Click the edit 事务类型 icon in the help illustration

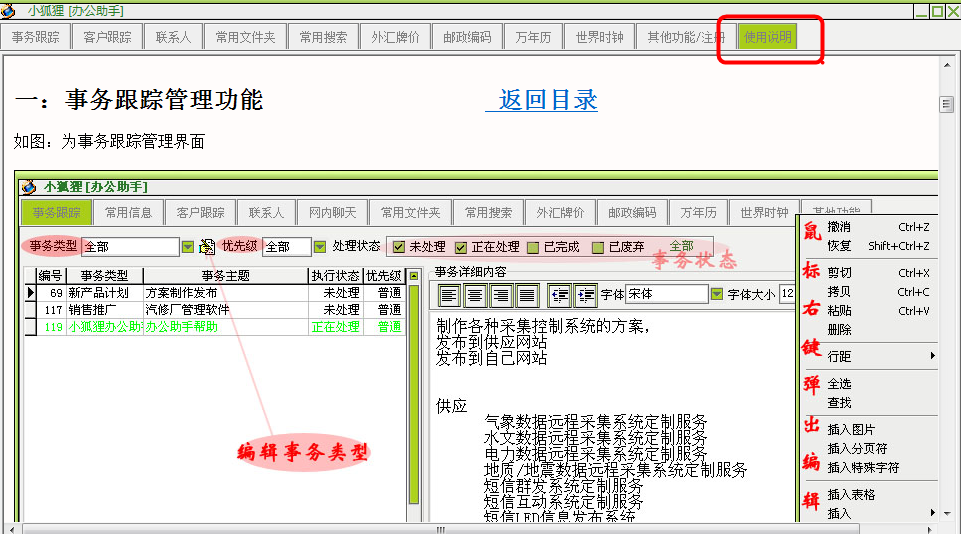point(207,246)
